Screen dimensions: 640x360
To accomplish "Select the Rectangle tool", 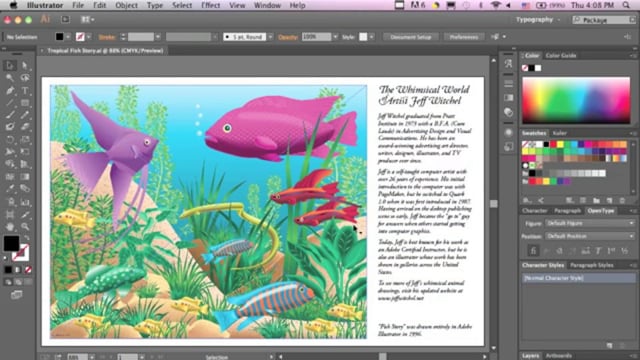I will pos(25,102).
